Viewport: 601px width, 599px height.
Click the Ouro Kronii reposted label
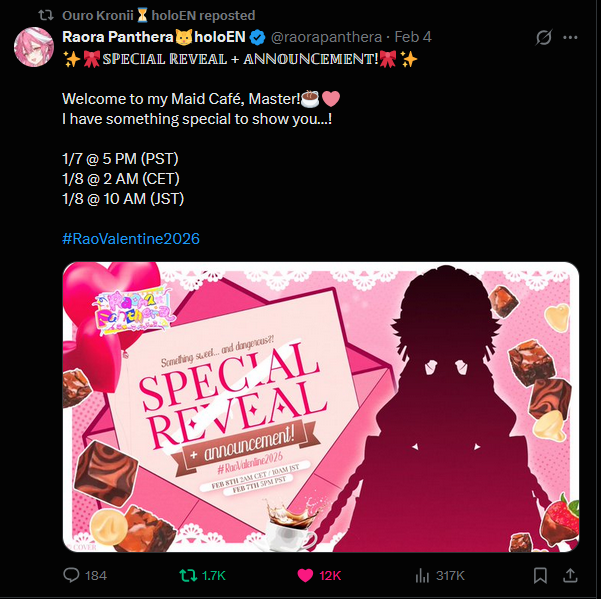point(159,15)
